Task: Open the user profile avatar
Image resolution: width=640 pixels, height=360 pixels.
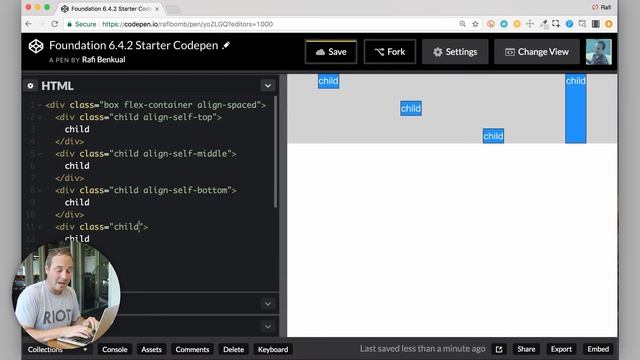Action: tap(599, 52)
